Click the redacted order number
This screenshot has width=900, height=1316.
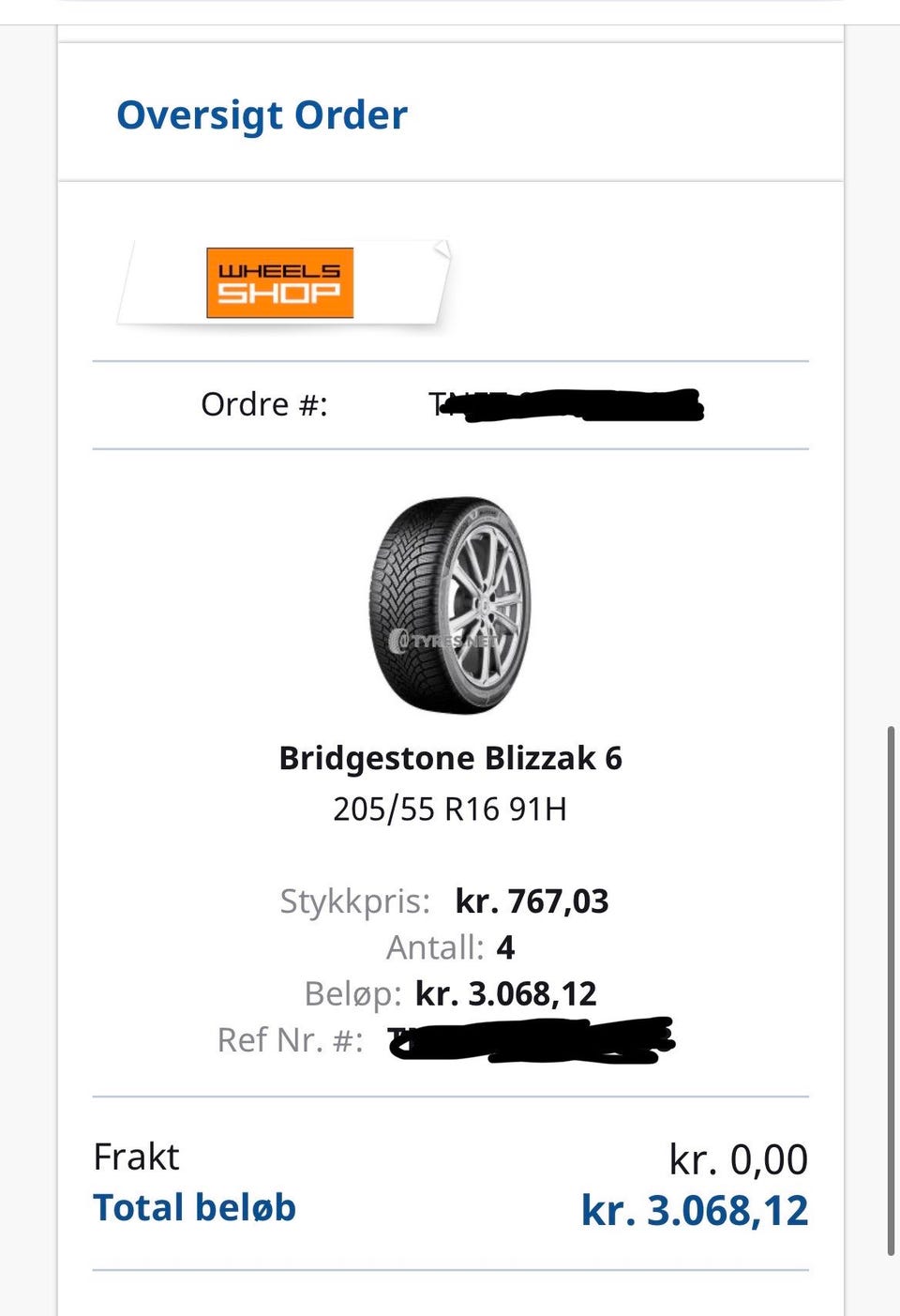click(566, 405)
